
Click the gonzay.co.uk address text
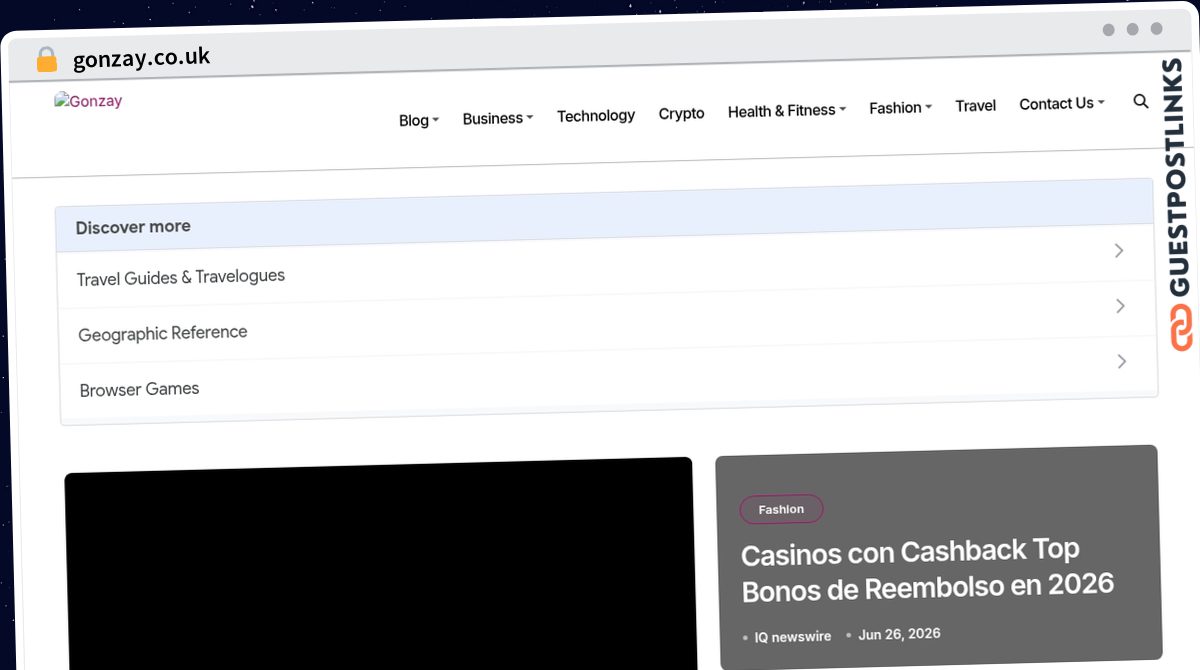142,58
